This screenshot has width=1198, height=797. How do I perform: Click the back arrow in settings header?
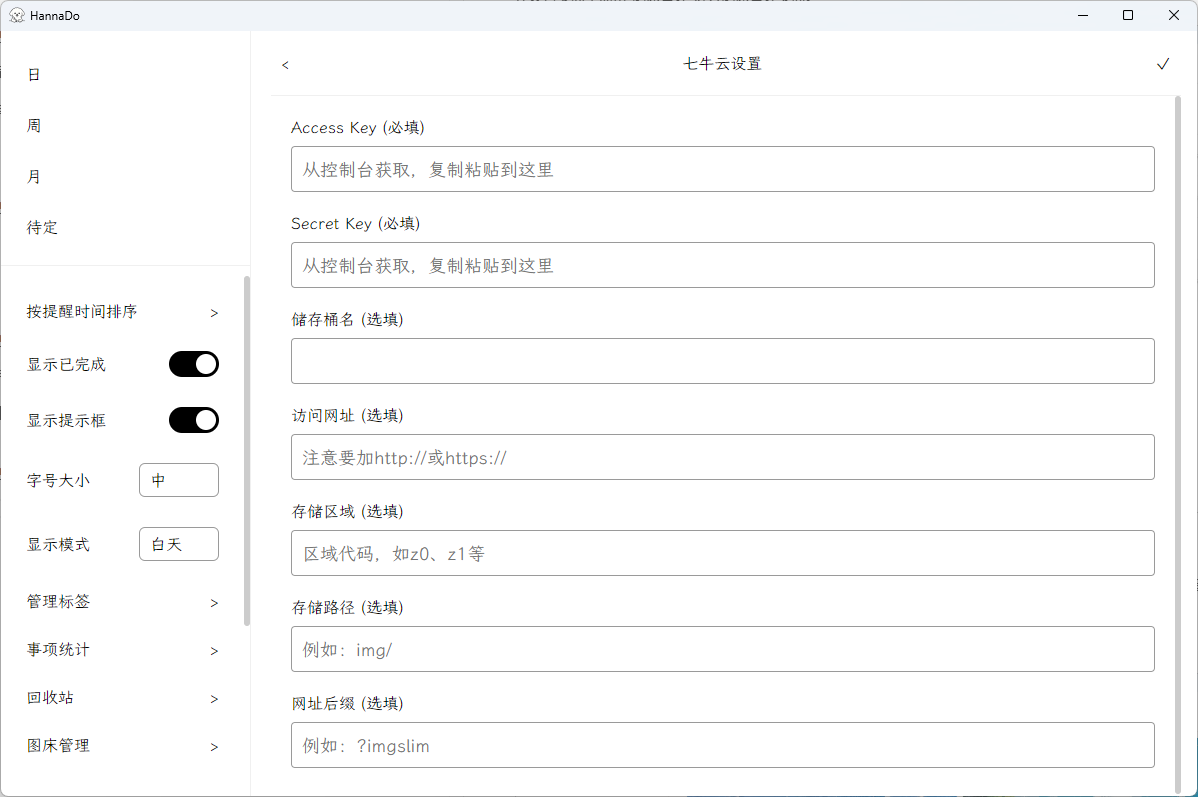pos(285,65)
